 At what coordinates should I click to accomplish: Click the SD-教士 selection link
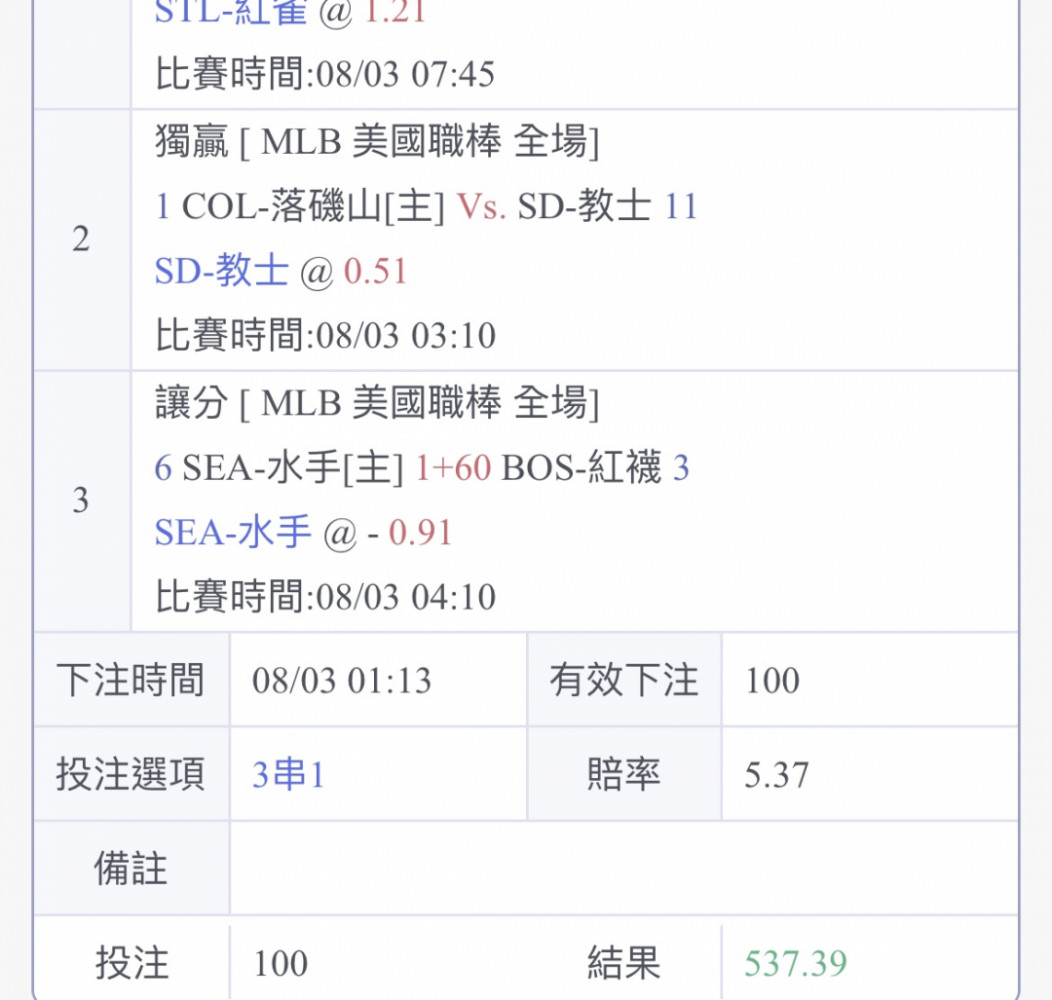pyautogui.click(x=221, y=271)
